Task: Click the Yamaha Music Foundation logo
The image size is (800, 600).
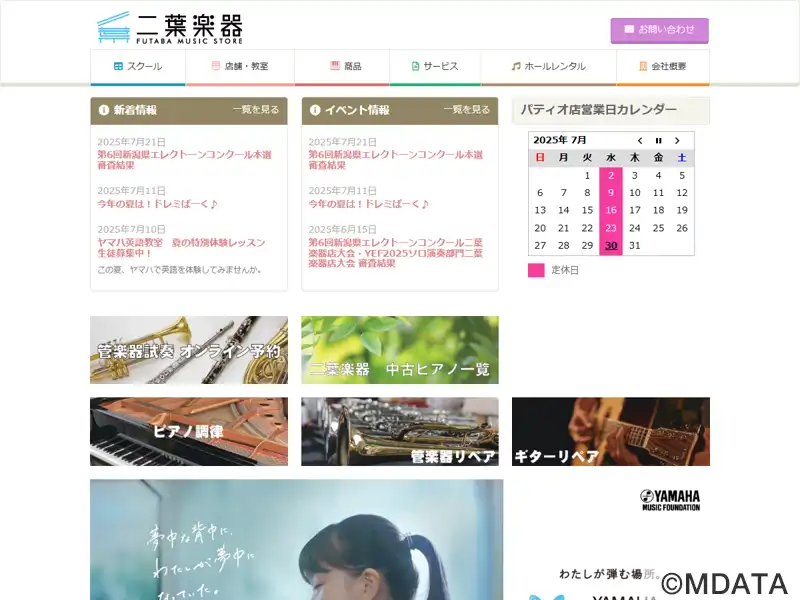Action: point(670,500)
